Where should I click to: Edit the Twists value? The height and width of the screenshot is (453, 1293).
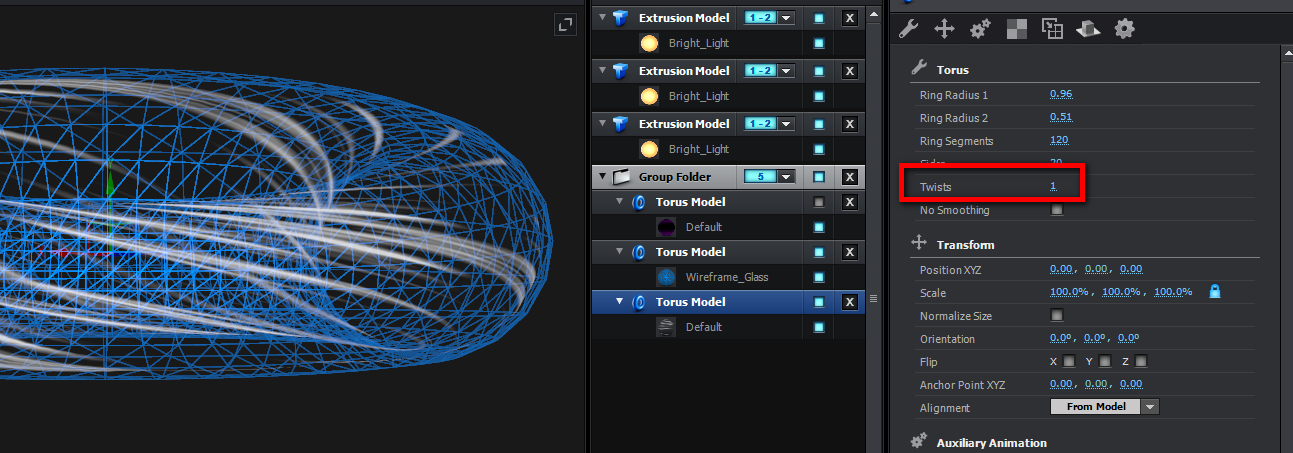(1053, 187)
